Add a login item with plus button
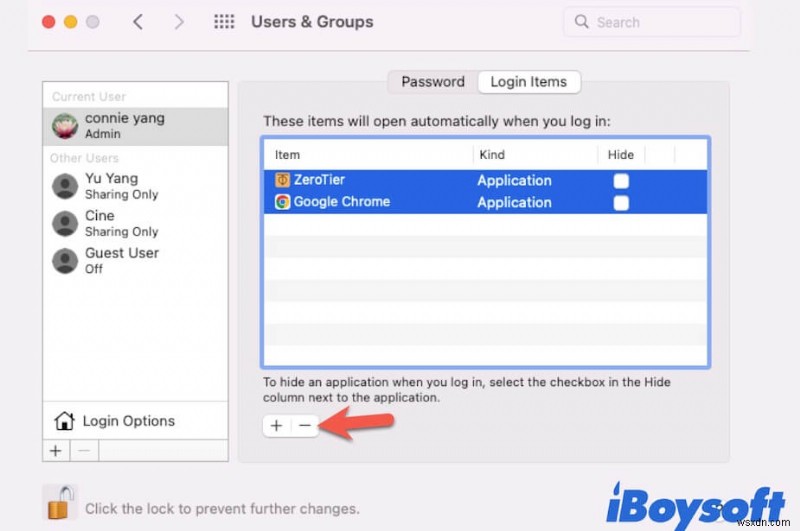This screenshot has width=800, height=531. [x=277, y=425]
